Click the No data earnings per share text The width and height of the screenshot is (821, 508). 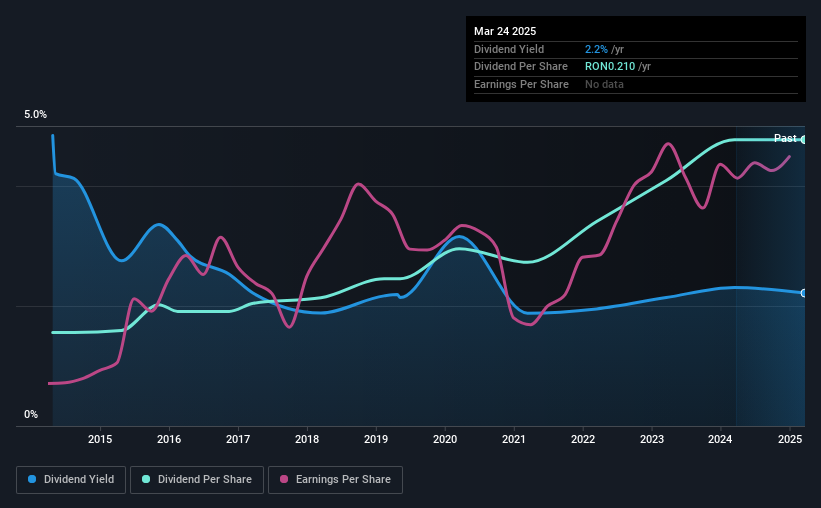coord(604,84)
